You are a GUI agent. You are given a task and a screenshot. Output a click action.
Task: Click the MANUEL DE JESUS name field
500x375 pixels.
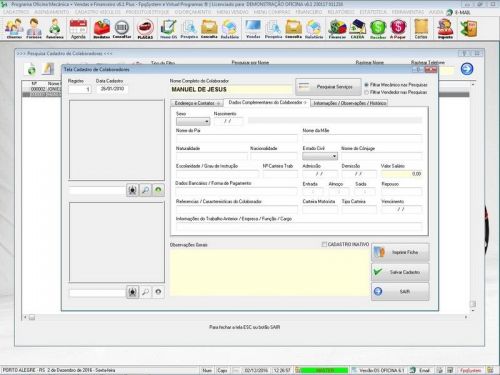coord(231,89)
